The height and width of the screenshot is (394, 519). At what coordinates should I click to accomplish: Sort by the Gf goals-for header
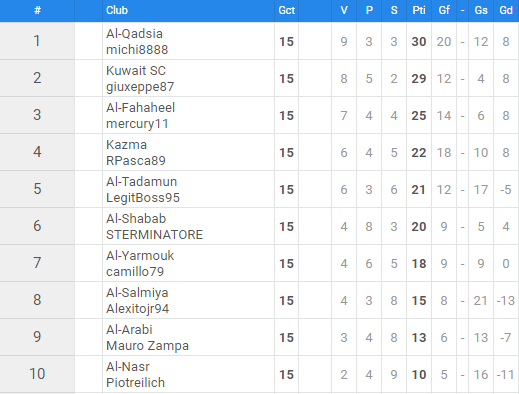tap(444, 10)
